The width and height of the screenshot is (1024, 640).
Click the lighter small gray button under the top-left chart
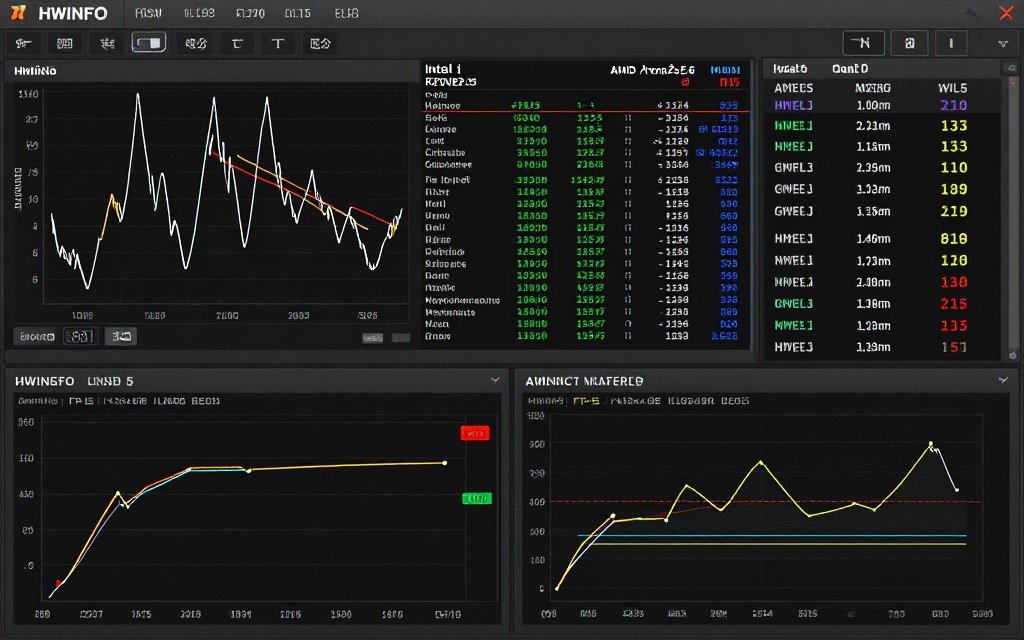click(x=372, y=338)
